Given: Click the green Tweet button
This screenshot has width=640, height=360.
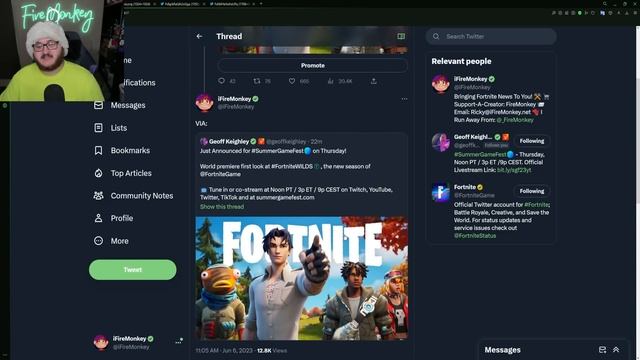Looking at the screenshot, I should coord(133,270).
